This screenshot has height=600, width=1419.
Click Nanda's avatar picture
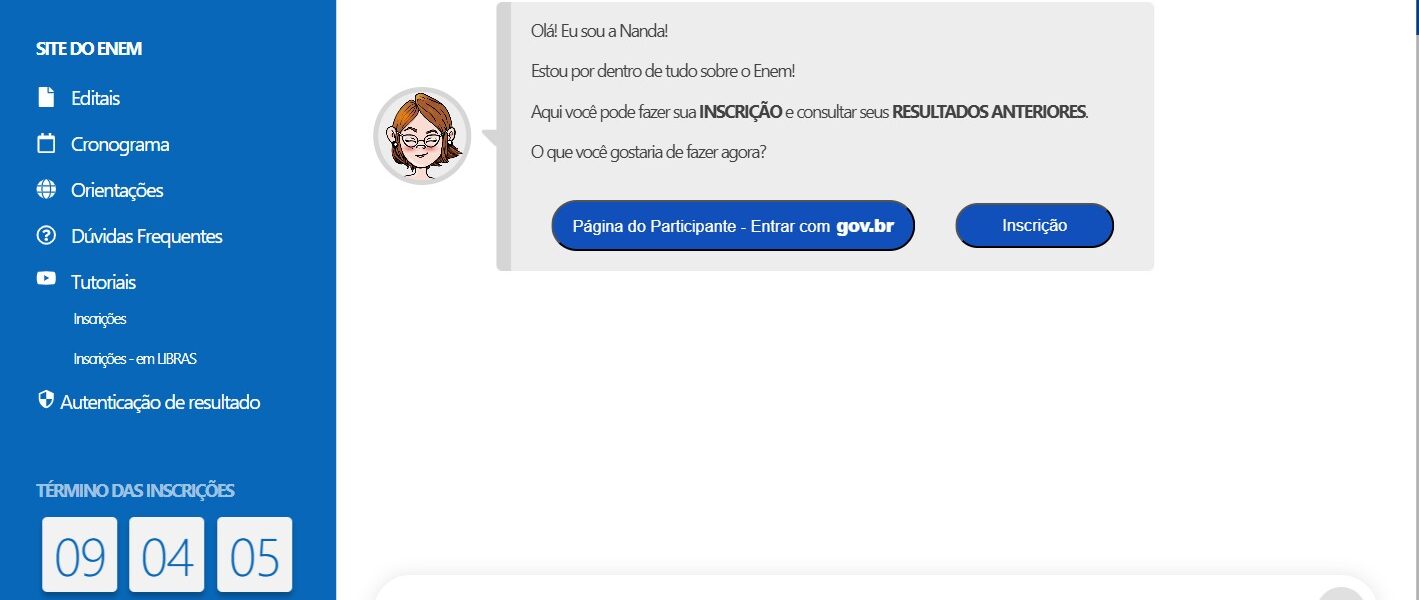[422, 136]
